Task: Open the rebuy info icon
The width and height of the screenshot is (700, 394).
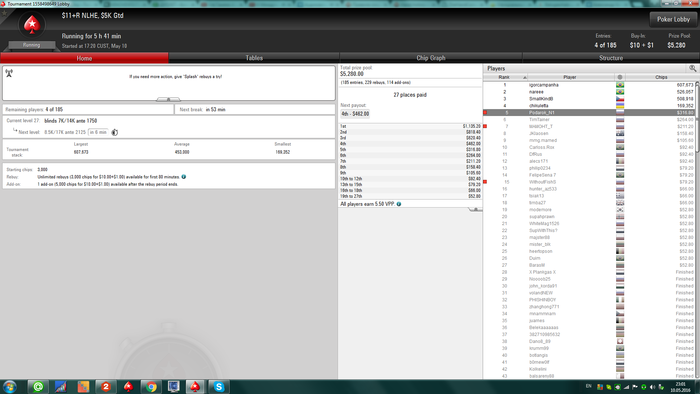Action: (x=183, y=177)
